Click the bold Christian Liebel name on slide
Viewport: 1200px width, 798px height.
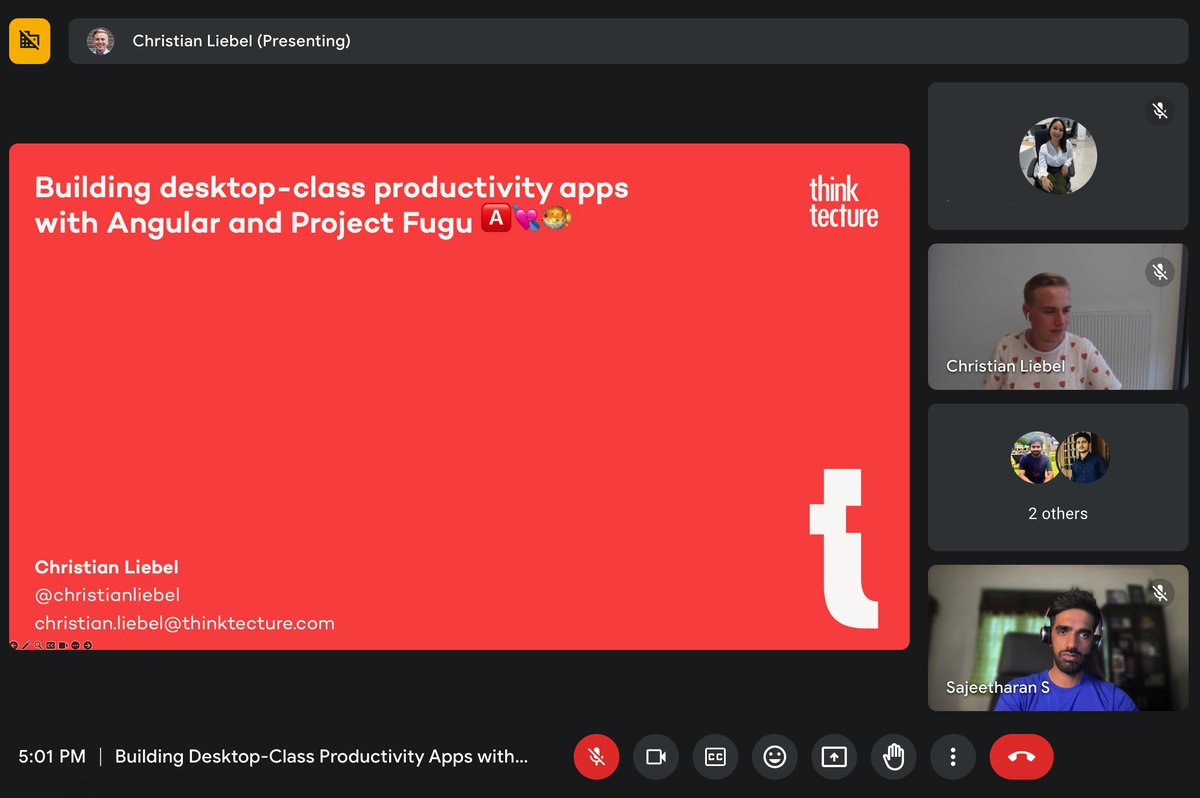click(106, 567)
